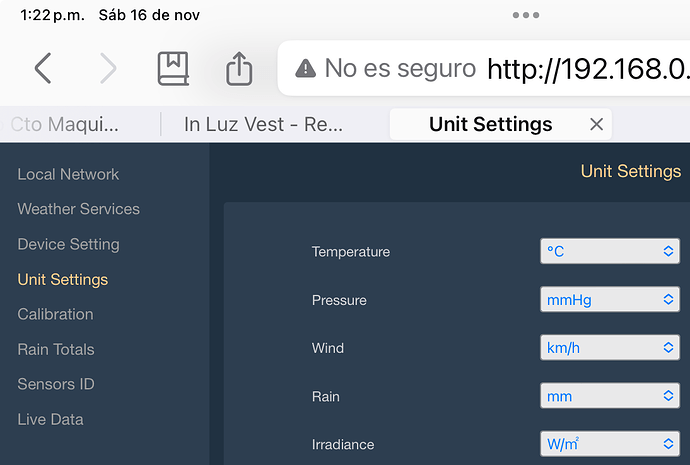Viewport: 690px width, 465px height.
Task: Change the Rain unit selector
Action: [x=610, y=396]
